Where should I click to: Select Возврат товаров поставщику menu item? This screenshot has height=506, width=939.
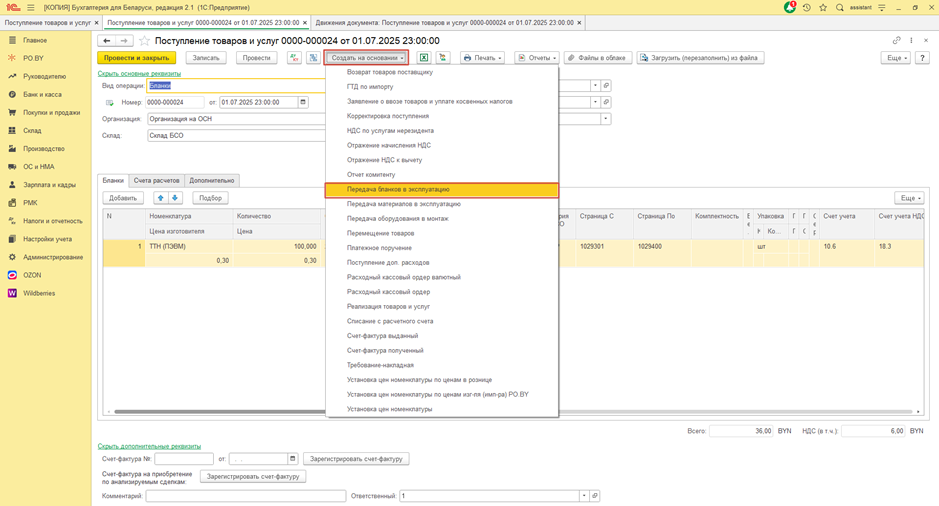click(x=442, y=72)
